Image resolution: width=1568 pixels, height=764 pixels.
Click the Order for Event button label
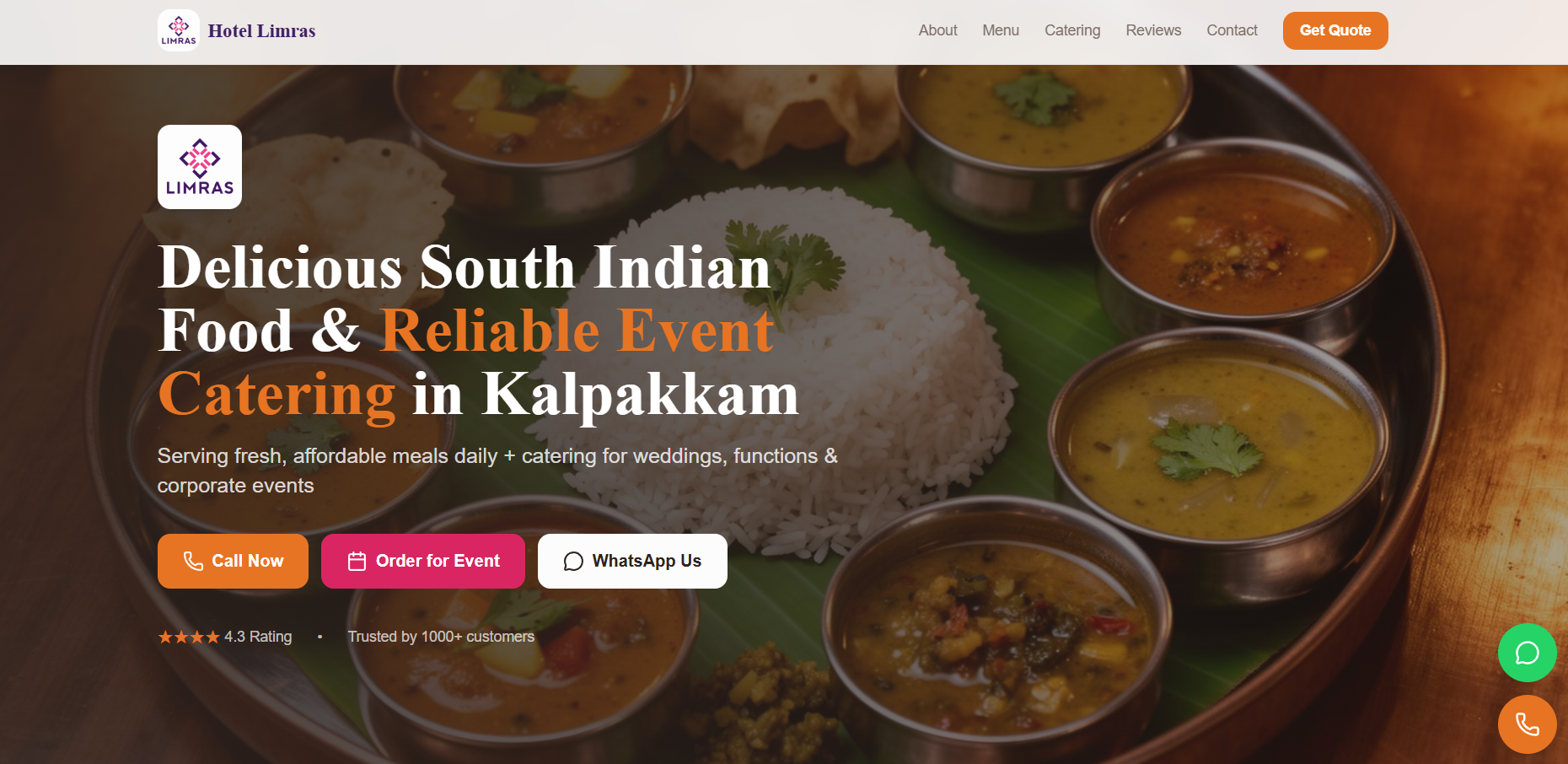click(x=438, y=561)
